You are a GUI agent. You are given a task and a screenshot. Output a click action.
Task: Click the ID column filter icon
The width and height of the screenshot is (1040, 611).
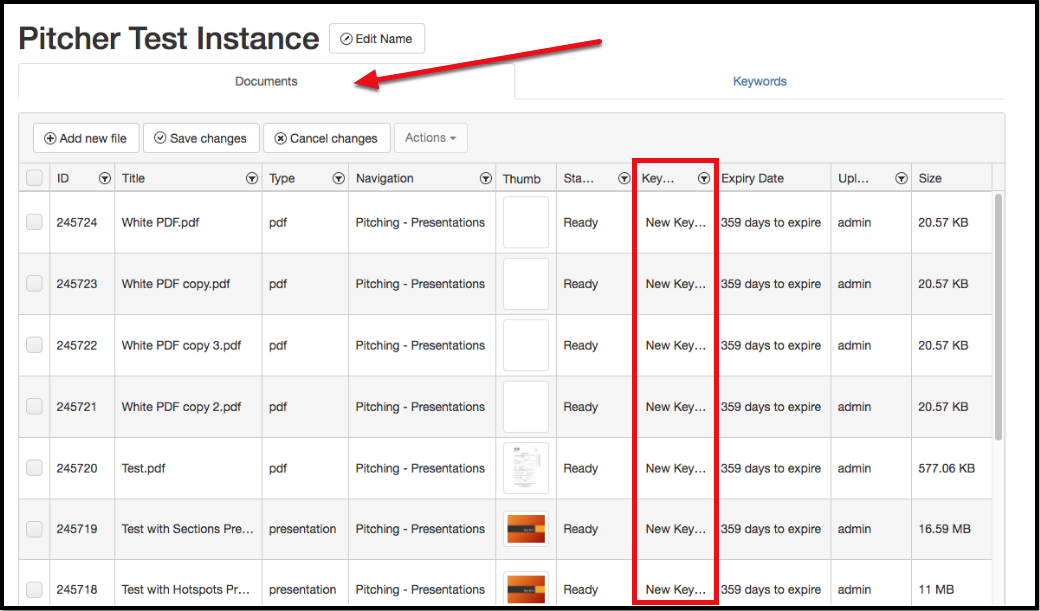pos(105,179)
